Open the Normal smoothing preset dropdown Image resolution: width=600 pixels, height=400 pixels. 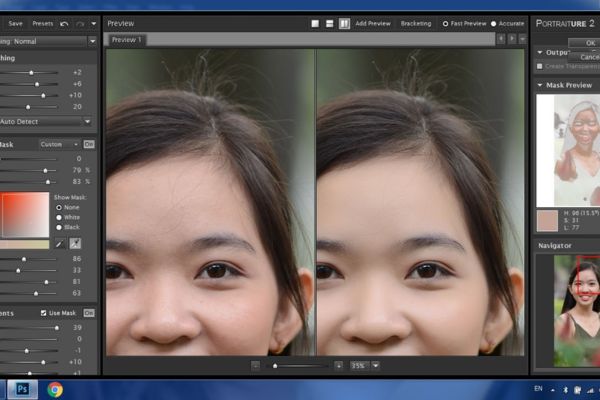pos(92,41)
